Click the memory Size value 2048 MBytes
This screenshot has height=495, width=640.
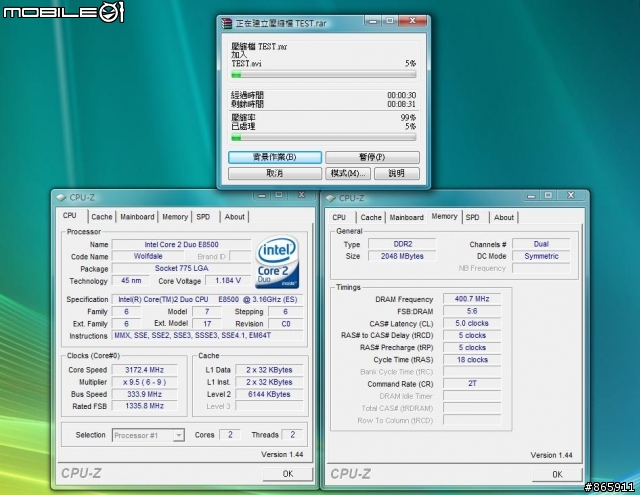[x=402, y=256]
